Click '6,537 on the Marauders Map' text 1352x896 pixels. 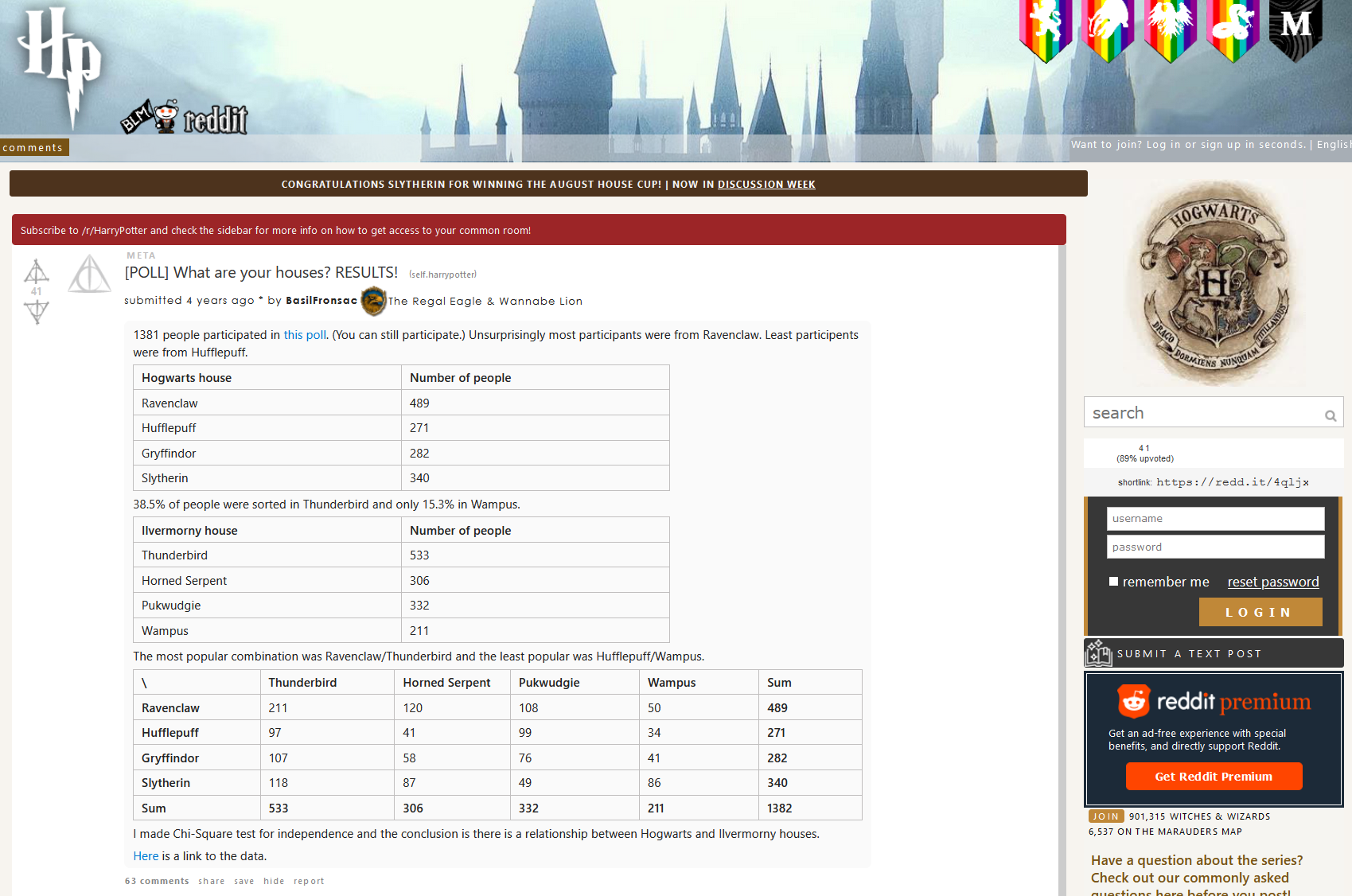coord(1165,832)
